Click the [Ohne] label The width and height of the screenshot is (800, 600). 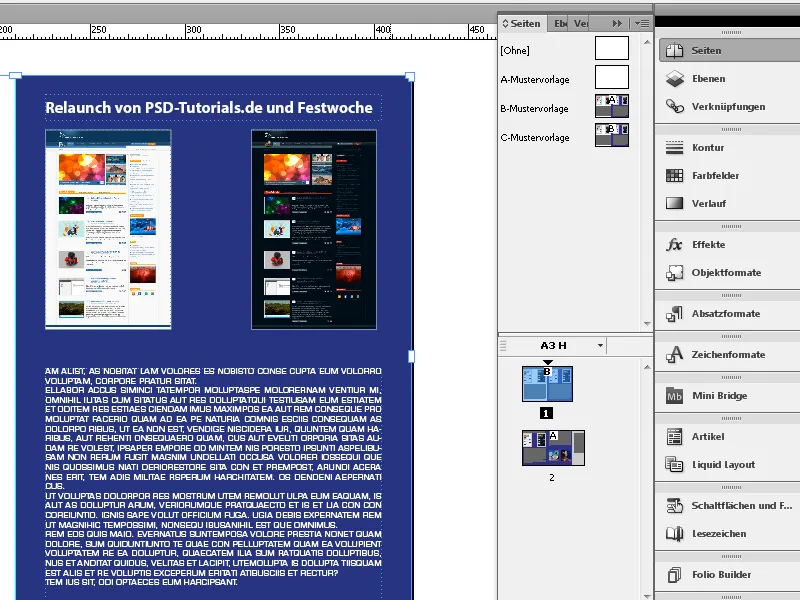point(515,51)
